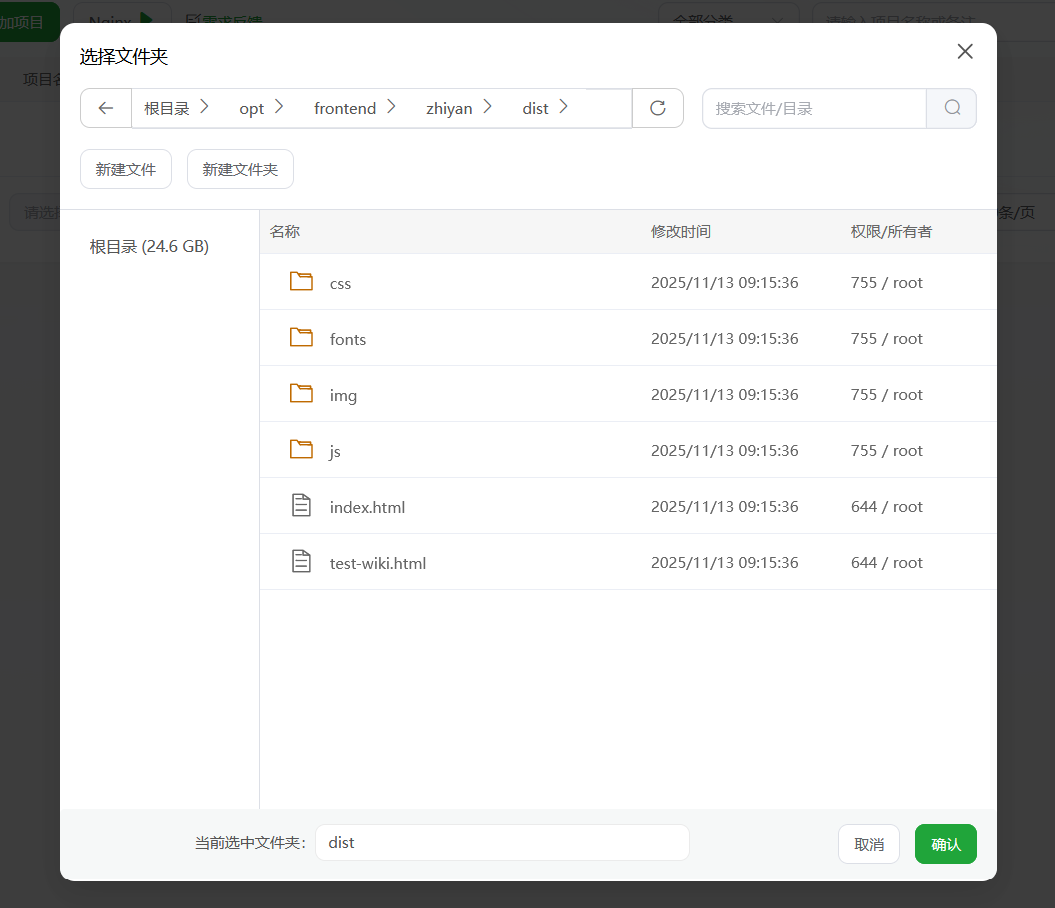Jump to opt in the breadcrumb

[x=251, y=108]
